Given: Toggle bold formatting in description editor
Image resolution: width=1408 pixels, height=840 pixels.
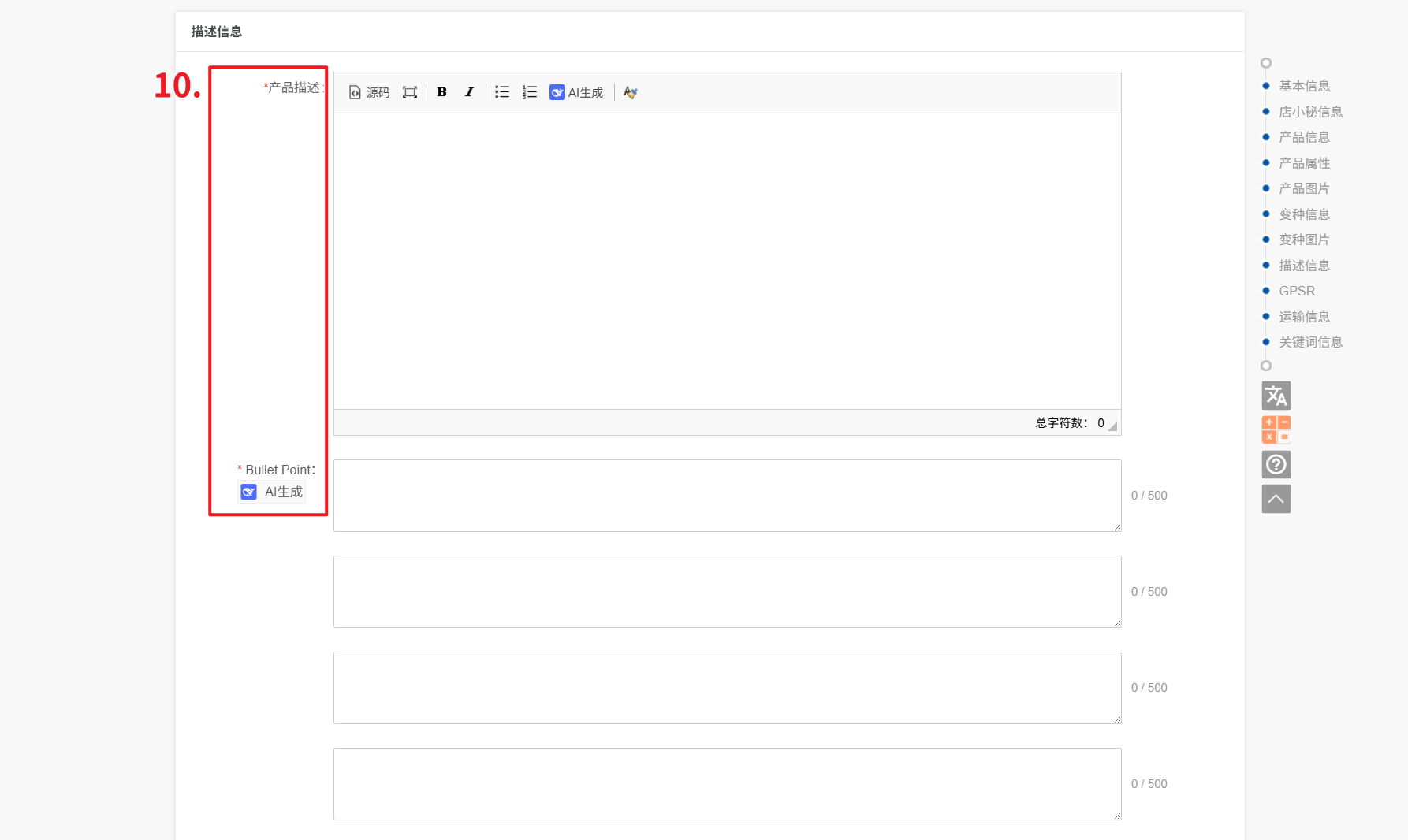Looking at the screenshot, I should tap(441, 92).
